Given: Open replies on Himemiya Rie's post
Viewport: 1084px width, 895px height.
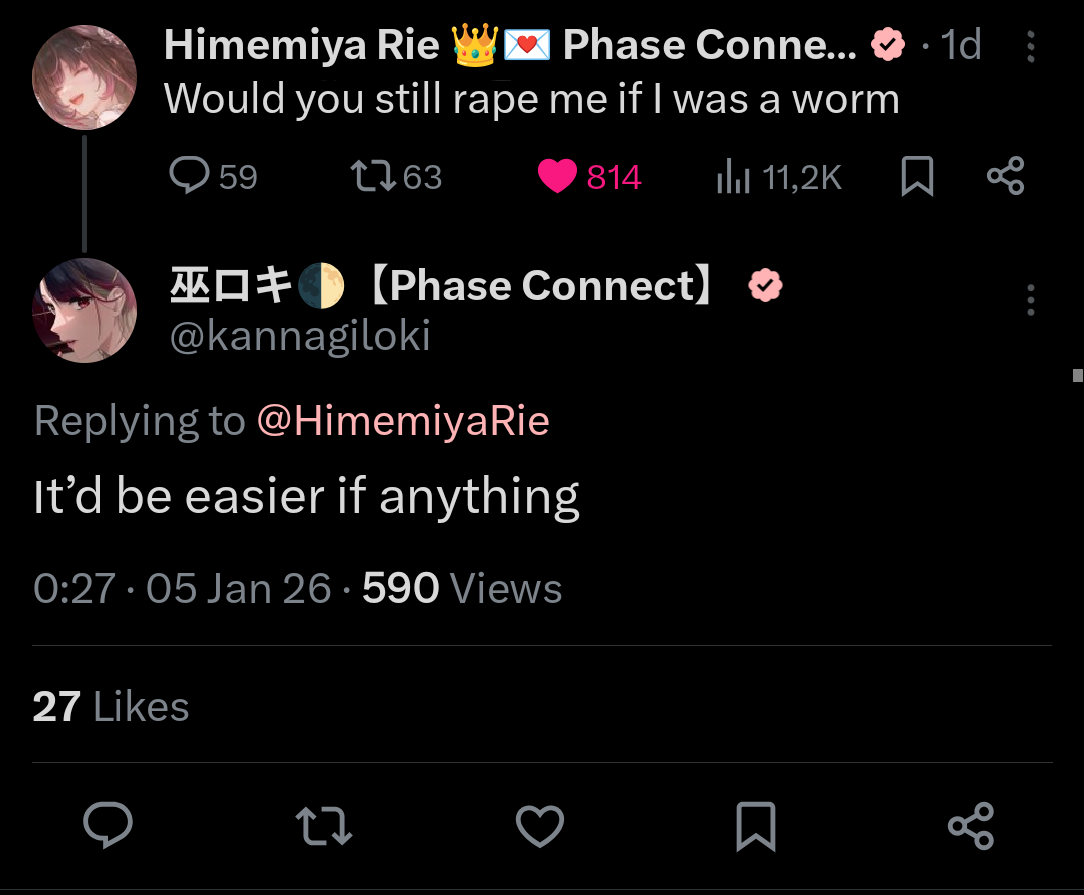Looking at the screenshot, I should 213,176.
